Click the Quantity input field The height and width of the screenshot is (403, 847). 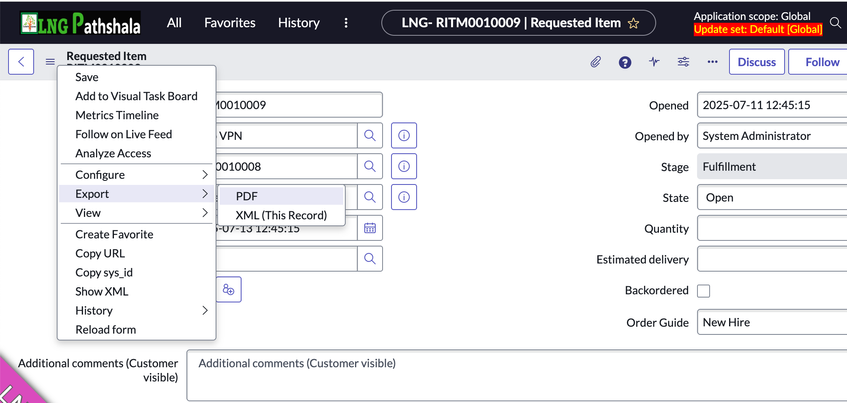point(772,229)
